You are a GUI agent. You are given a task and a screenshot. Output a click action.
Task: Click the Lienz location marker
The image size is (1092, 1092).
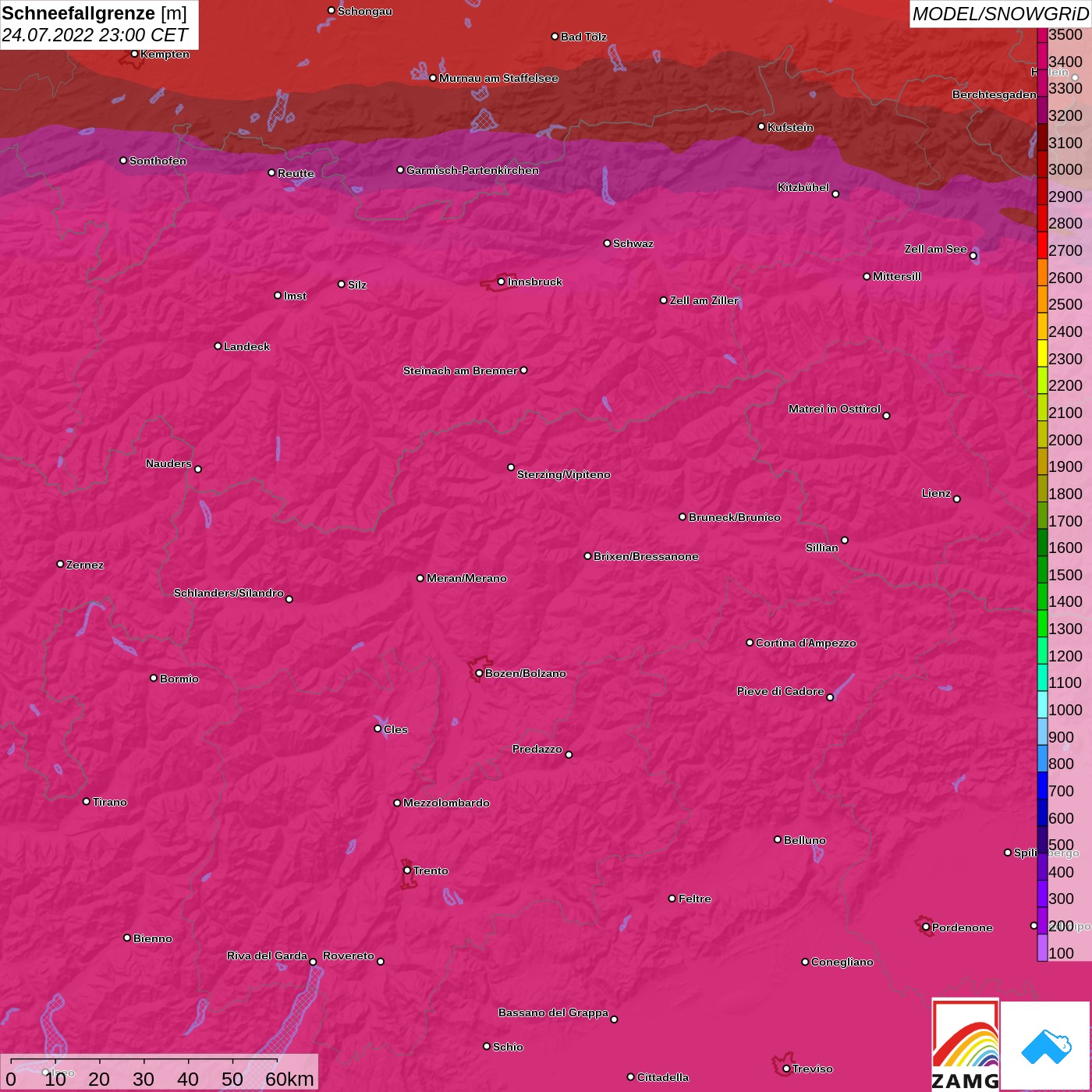pyautogui.click(x=957, y=499)
